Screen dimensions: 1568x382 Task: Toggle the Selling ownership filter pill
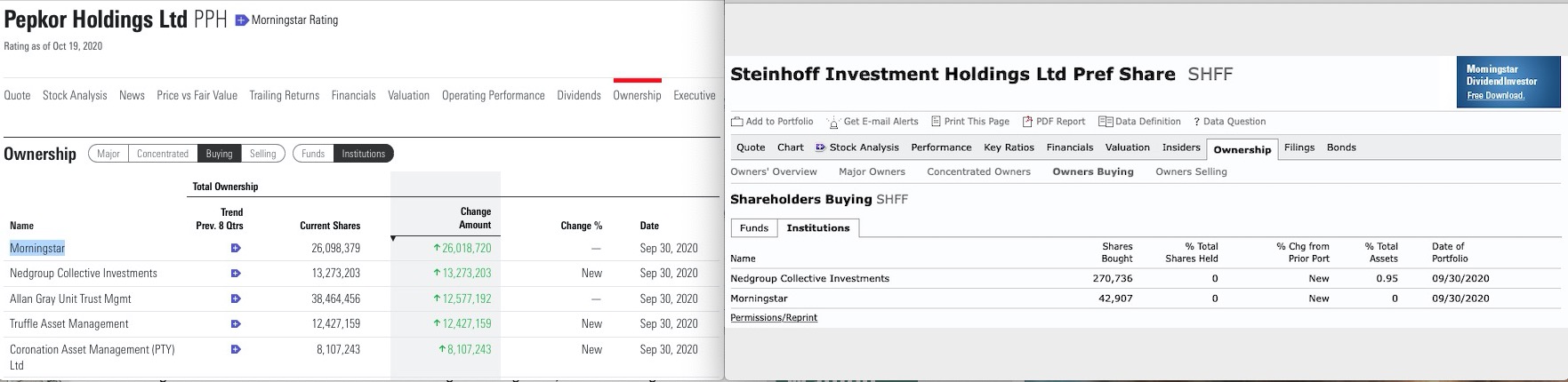[x=262, y=154]
